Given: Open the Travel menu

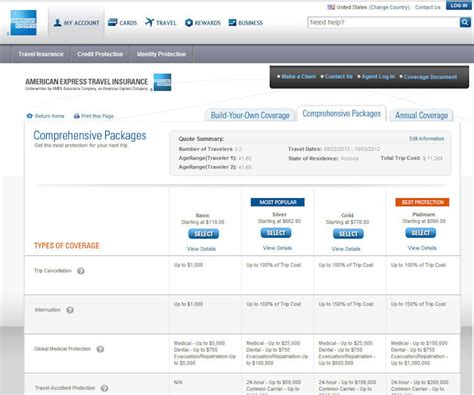Looking at the screenshot, I should coord(160,23).
